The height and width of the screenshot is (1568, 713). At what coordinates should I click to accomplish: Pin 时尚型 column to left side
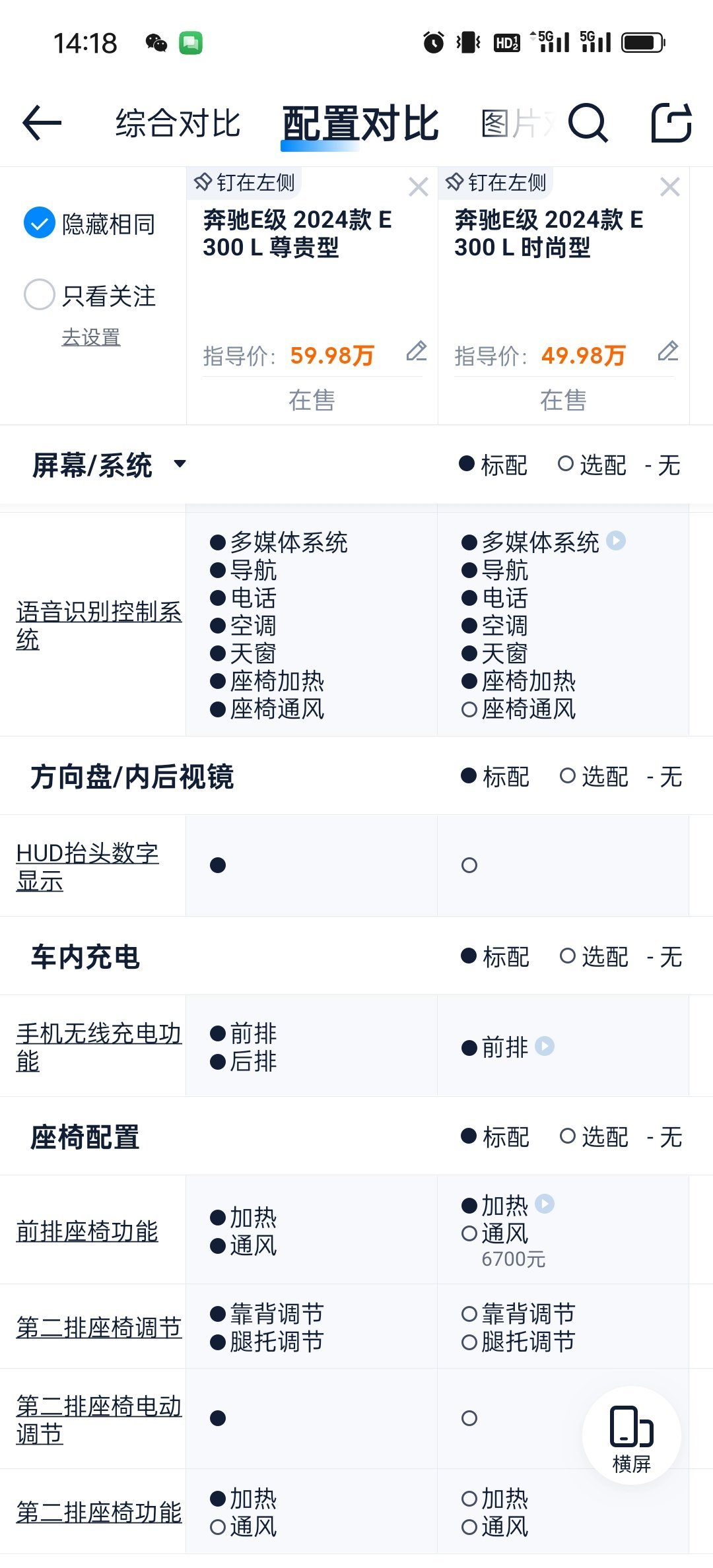[496, 182]
